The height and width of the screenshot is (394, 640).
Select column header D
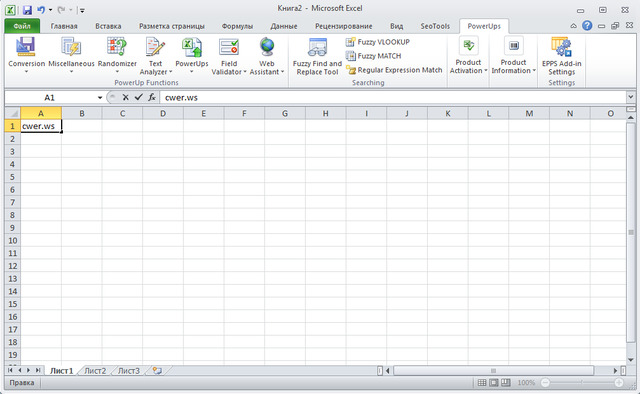(x=163, y=113)
